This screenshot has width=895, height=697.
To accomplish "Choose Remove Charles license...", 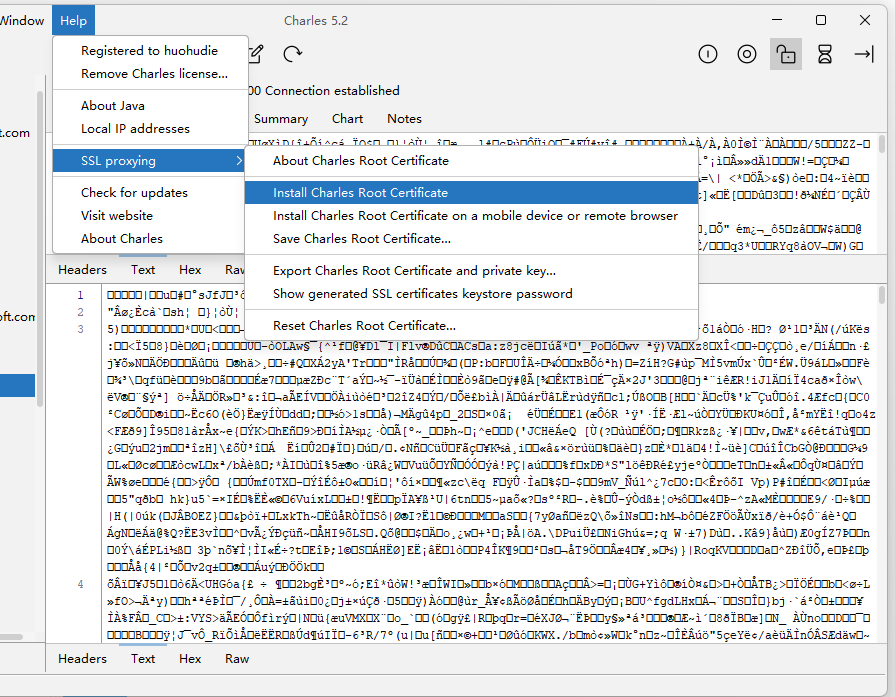I will 154,74.
